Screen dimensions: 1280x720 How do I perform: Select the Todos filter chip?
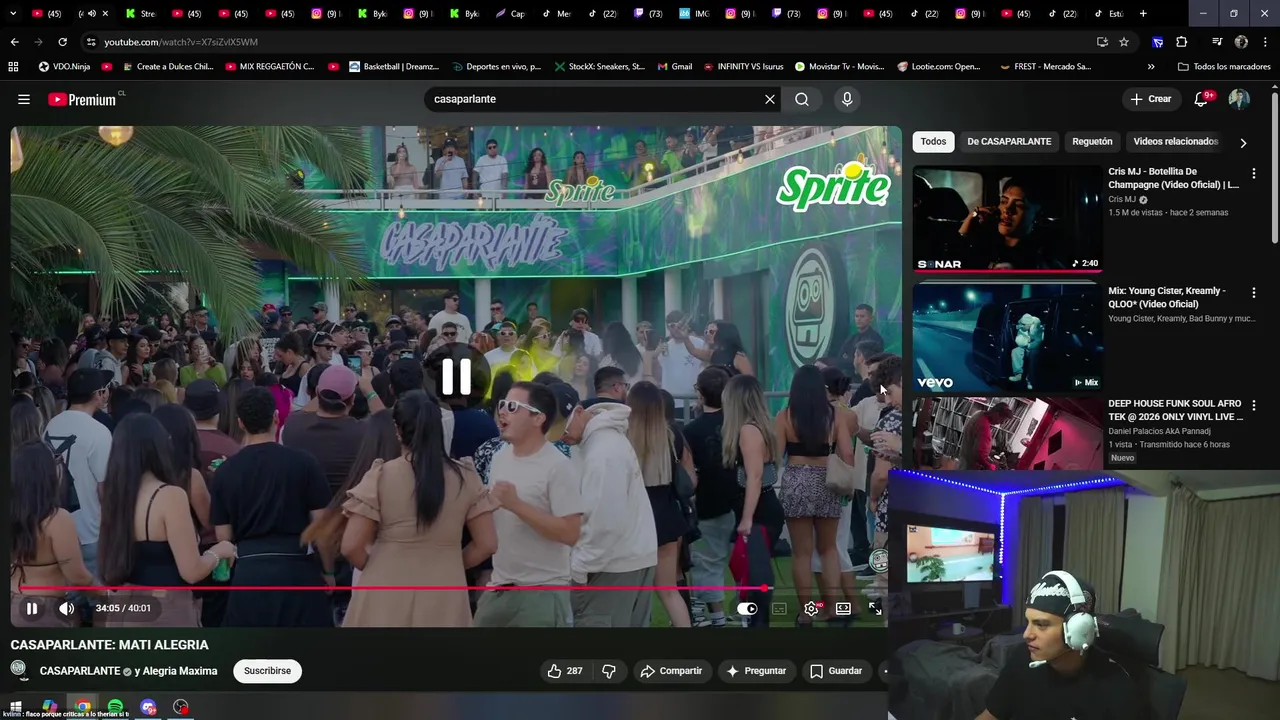click(x=933, y=142)
